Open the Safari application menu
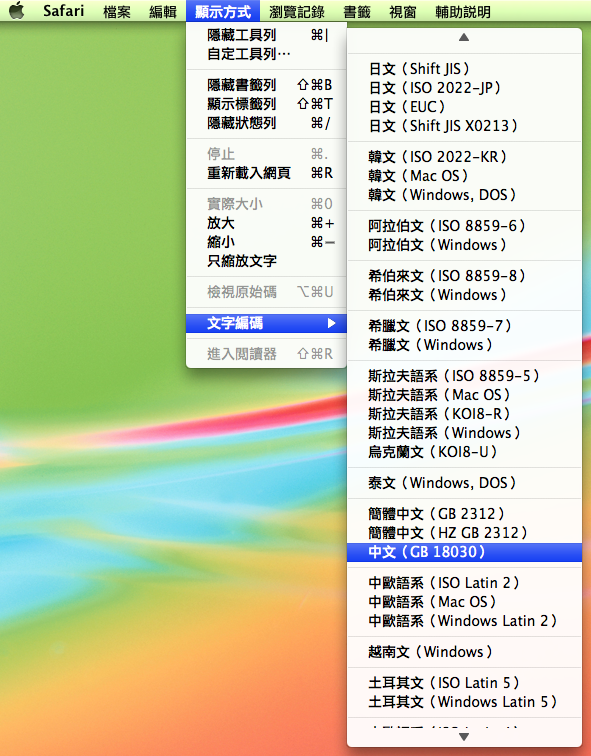591x756 pixels. 63,11
